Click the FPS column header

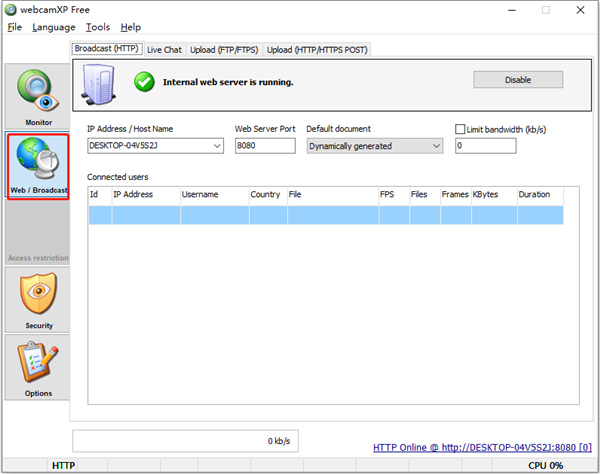point(394,194)
